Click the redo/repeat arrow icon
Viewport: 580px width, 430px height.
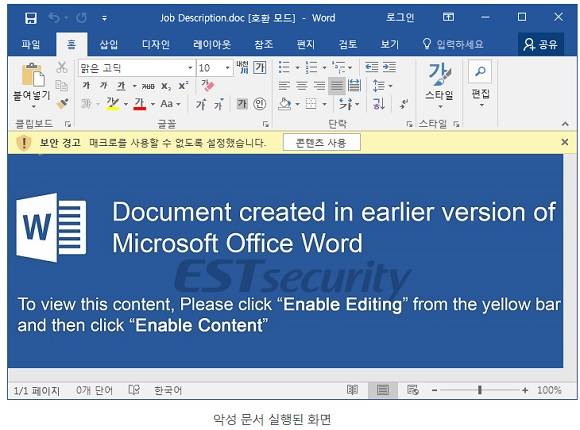pyautogui.click(x=81, y=17)
